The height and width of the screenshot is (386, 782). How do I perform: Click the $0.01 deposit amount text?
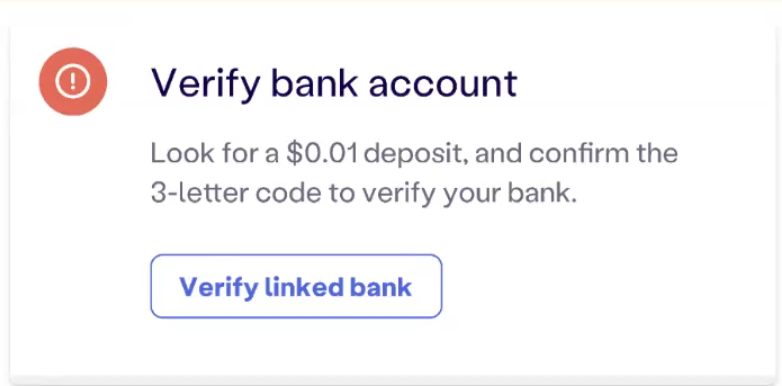(322, 154)
